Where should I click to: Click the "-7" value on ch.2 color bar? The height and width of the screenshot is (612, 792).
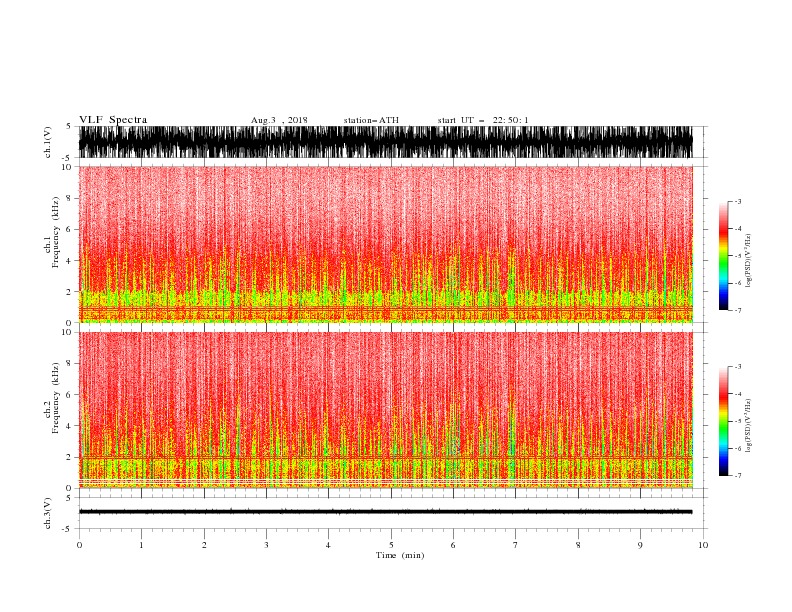pos(737,476)
